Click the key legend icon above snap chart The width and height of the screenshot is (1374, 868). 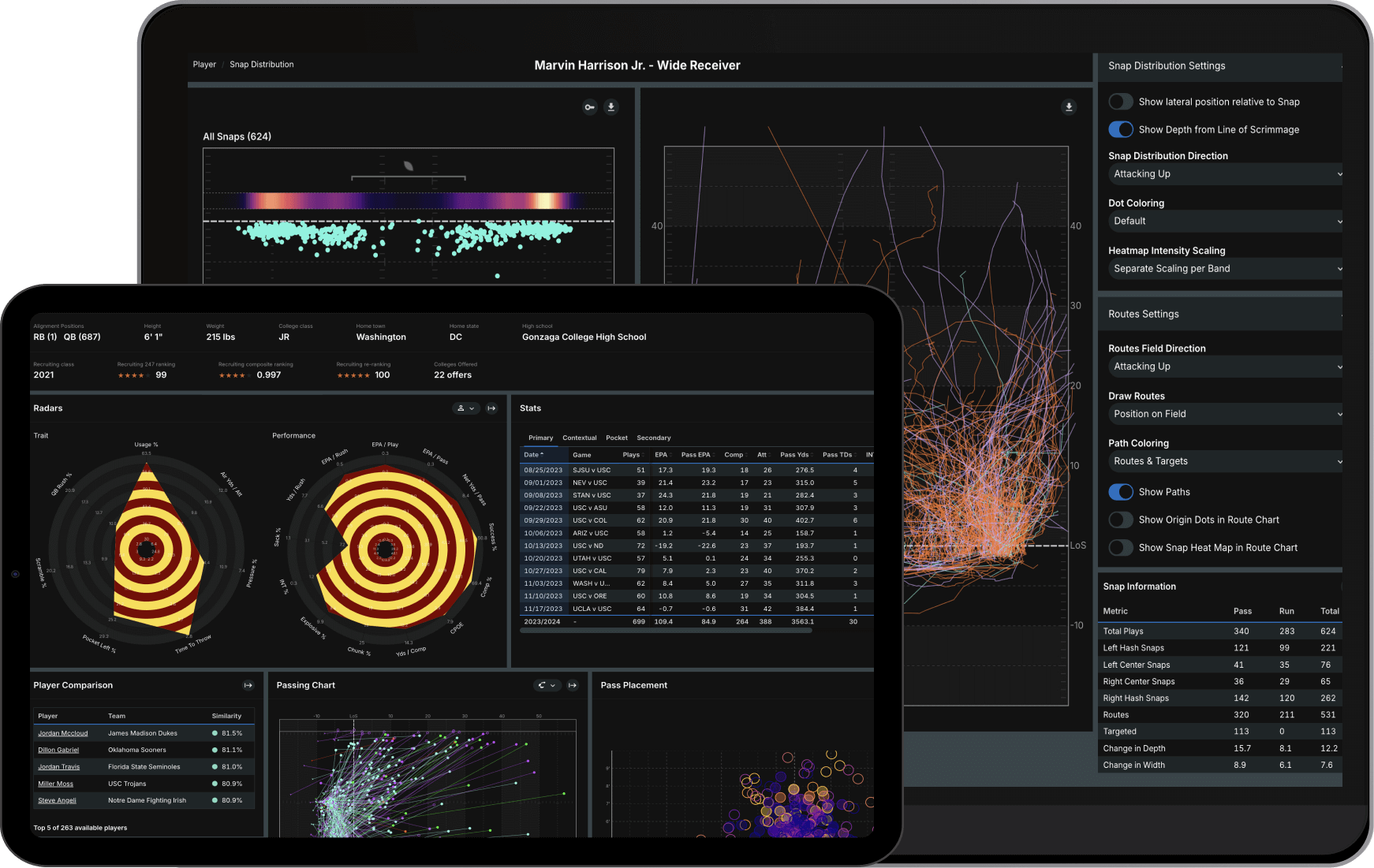click(589, 107)
